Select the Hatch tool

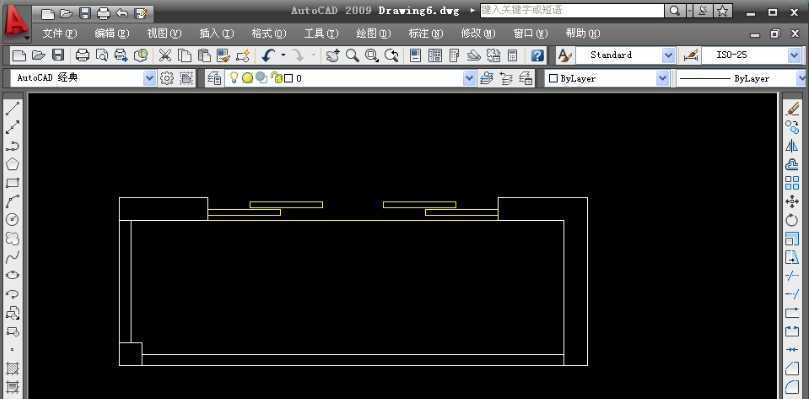click(x=12, y=369)
